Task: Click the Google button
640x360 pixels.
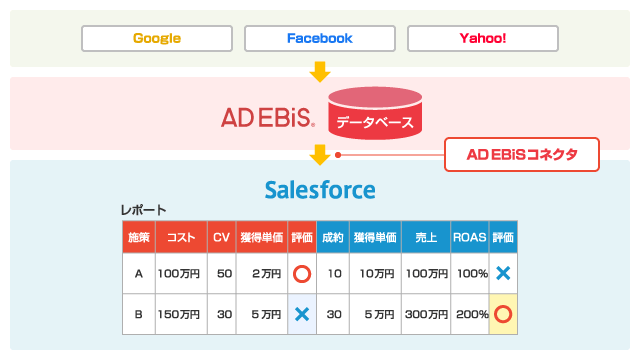Action: pyautogui.click(x=157, y=38)
